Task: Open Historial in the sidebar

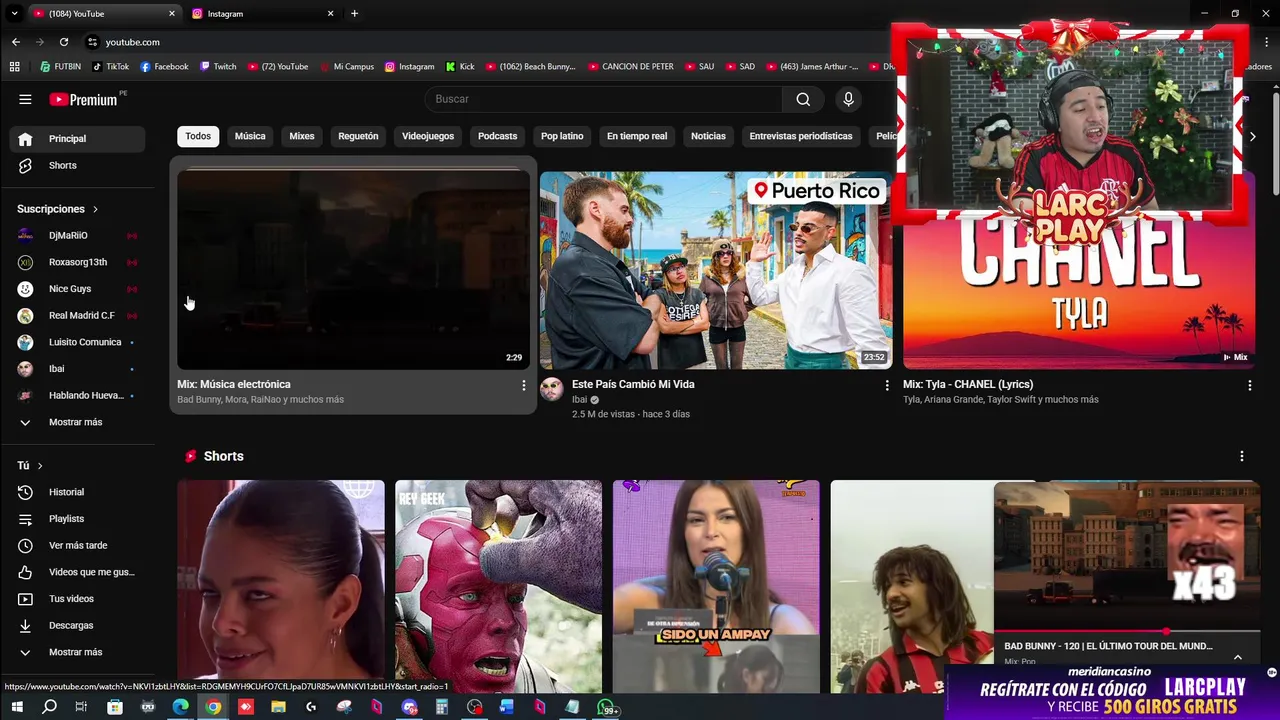Action: click(x=77, y=492)
